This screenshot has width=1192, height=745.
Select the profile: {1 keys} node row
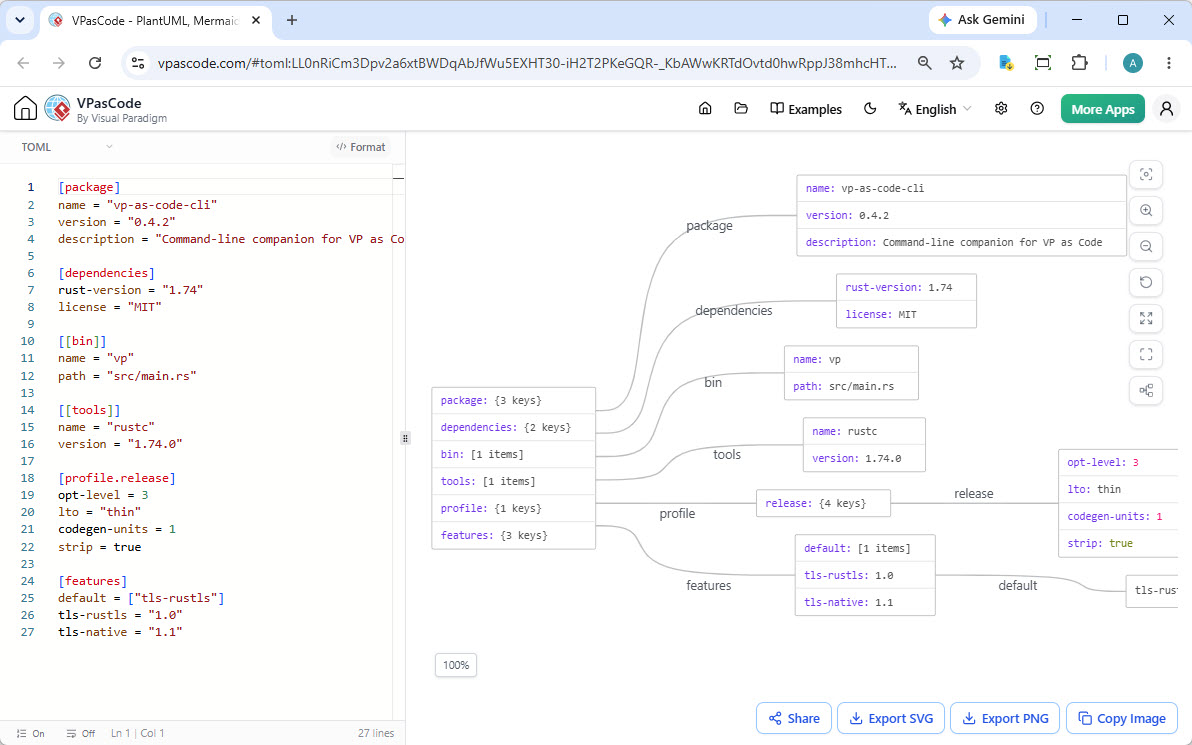point(513,509)
